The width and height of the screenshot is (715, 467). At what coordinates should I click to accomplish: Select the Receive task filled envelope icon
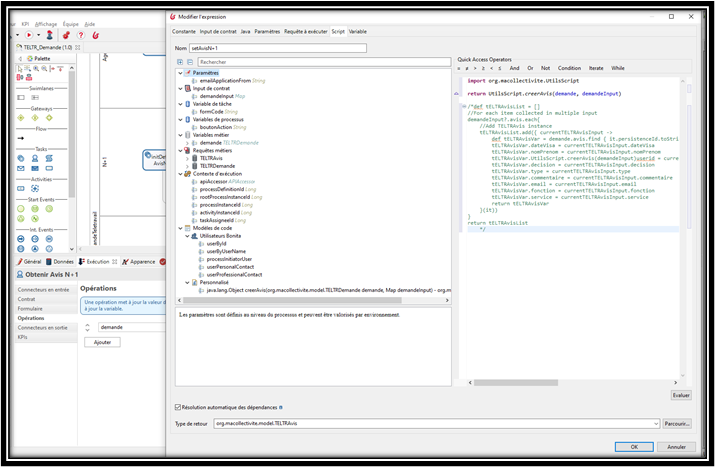tap(35, 168)
